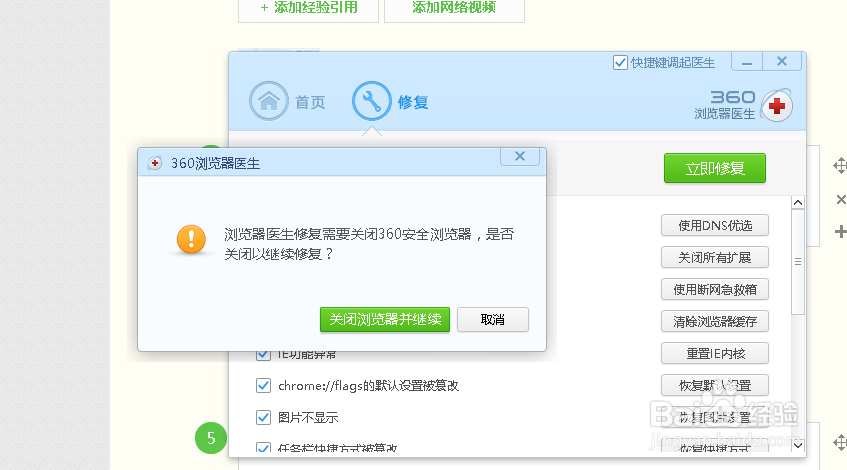Click 取消 in the dialog
The width and height of the screenshot is (847, 470).
pyautogui.click(x=493, y=319)
